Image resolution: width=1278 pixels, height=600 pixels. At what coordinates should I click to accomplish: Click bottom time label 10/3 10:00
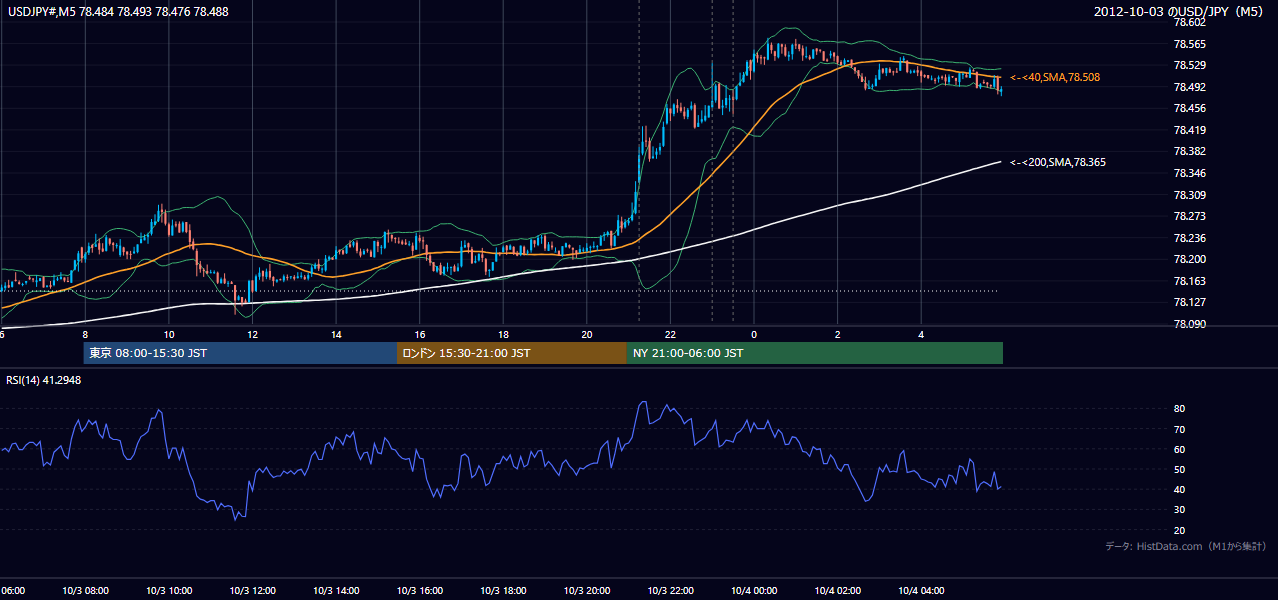pos(168,590)
